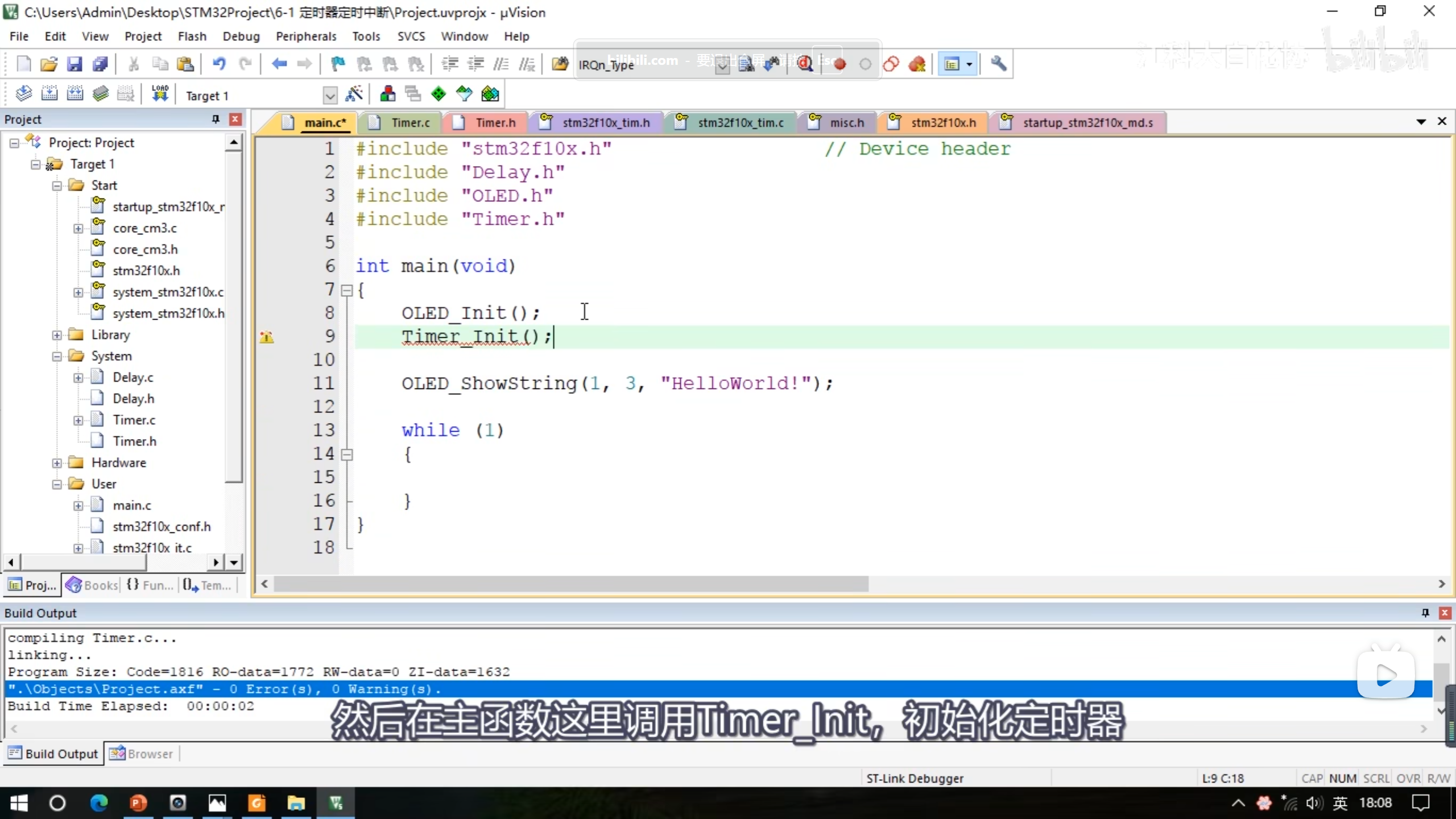Open Options for Target wand icon

tap(354, 94)
